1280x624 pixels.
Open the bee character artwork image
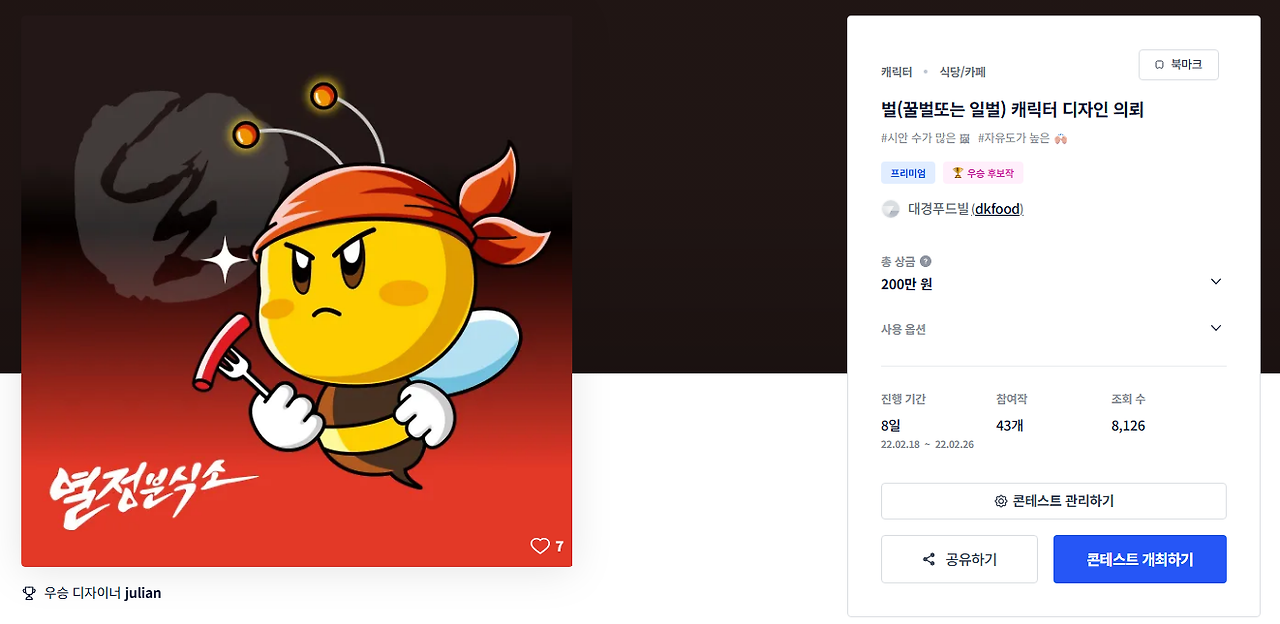[x=296, y=291]
